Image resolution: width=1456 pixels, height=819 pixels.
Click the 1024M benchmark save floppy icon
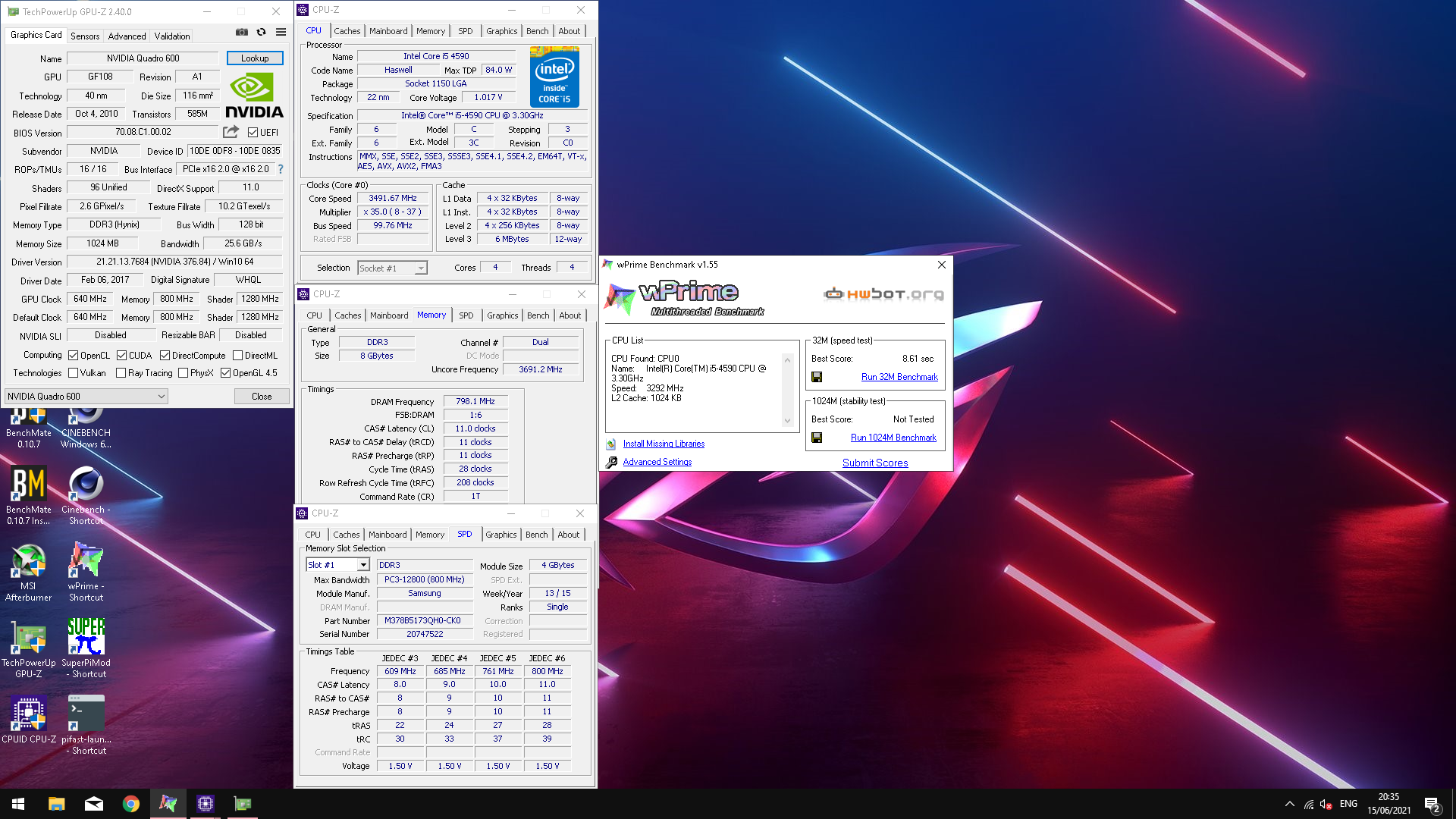click(x=817, y=438)
